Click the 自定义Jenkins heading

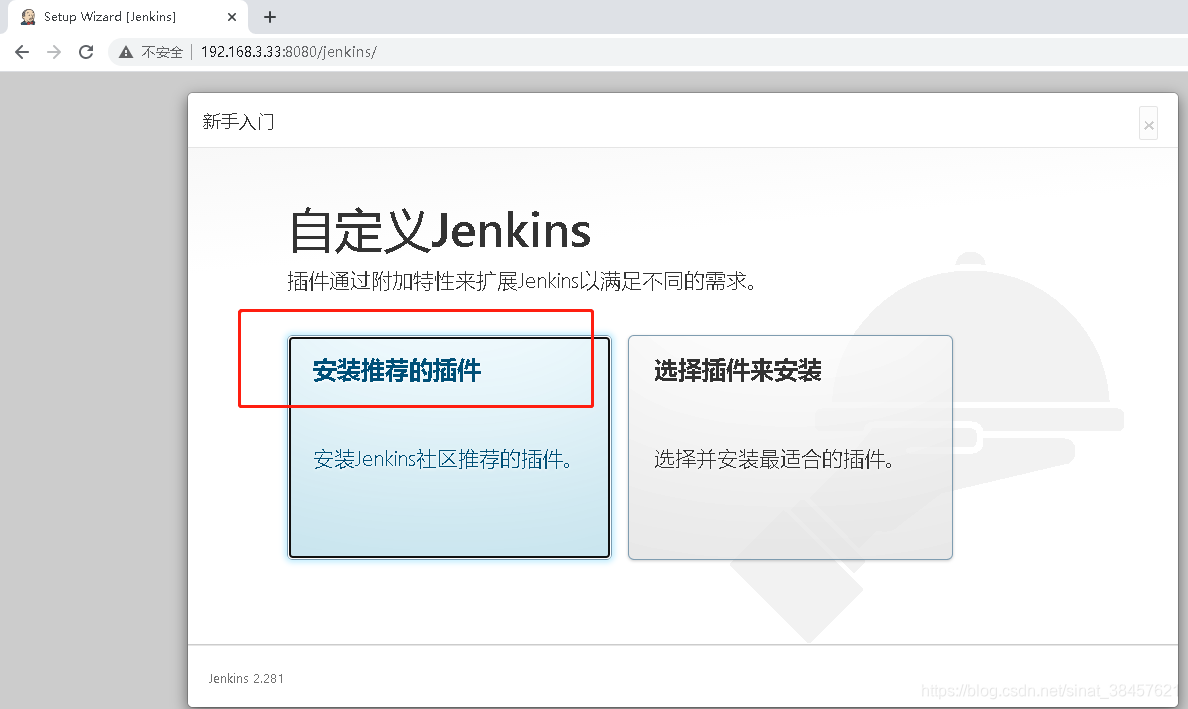coord(439,231)
